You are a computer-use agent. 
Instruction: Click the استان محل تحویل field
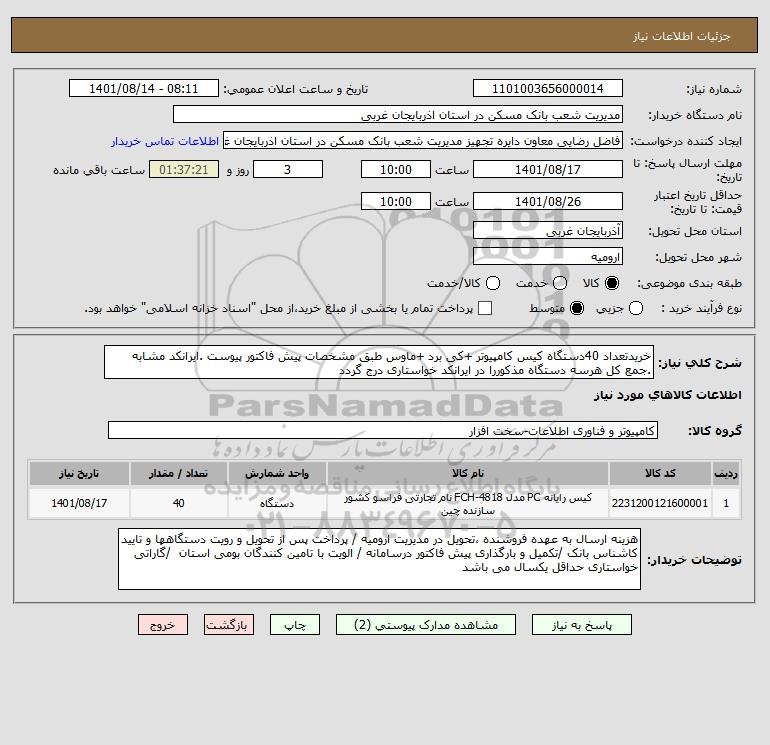[x=548, y=230]
